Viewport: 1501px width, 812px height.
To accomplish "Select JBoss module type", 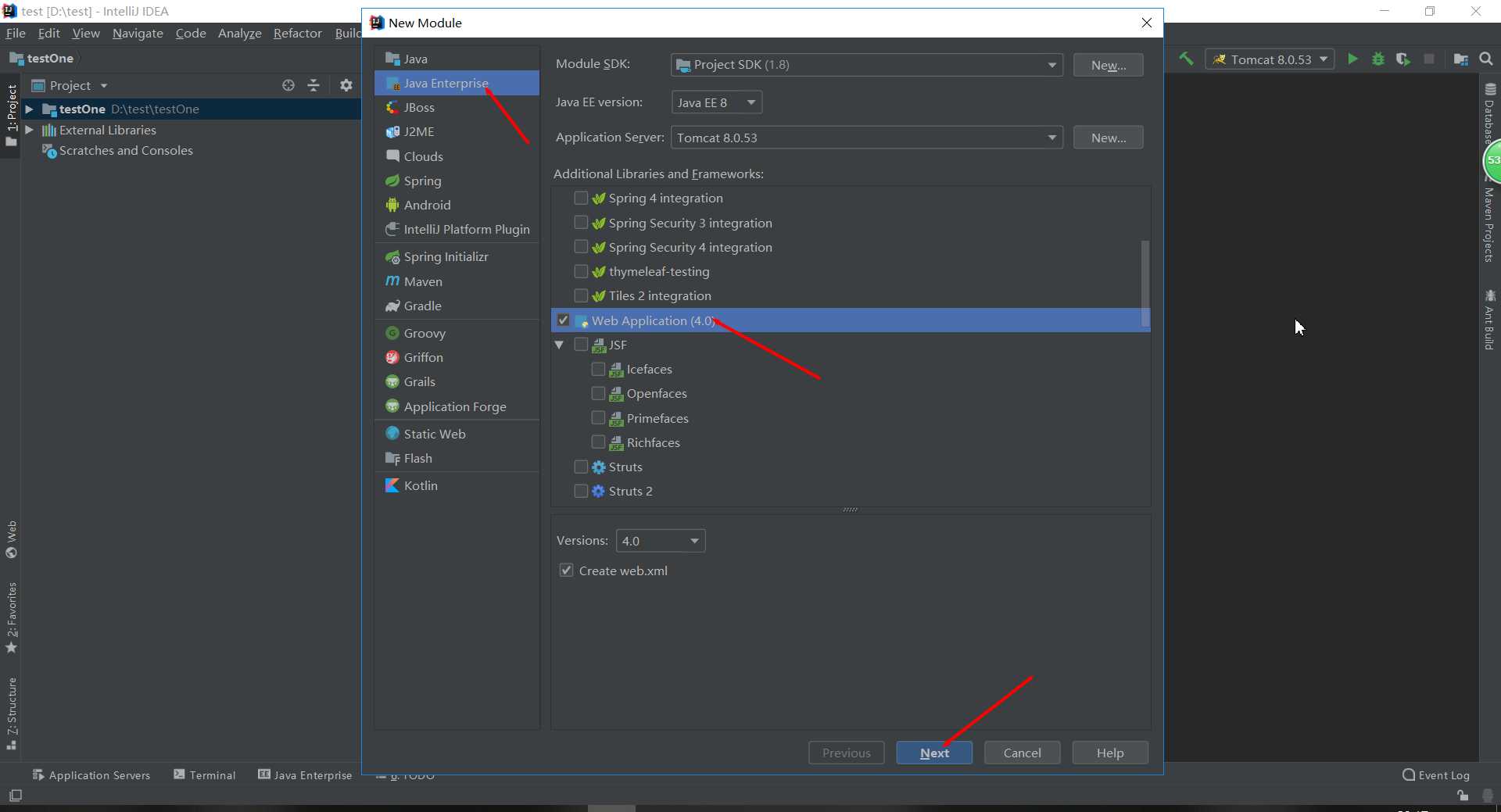I will click(x=457, y=107).
